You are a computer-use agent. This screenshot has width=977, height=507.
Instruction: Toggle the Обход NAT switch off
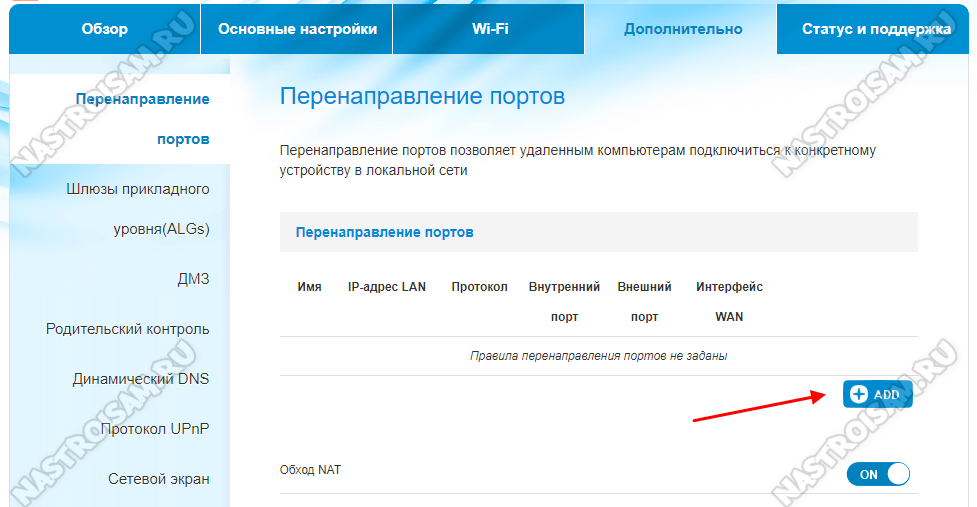[878, 475]
